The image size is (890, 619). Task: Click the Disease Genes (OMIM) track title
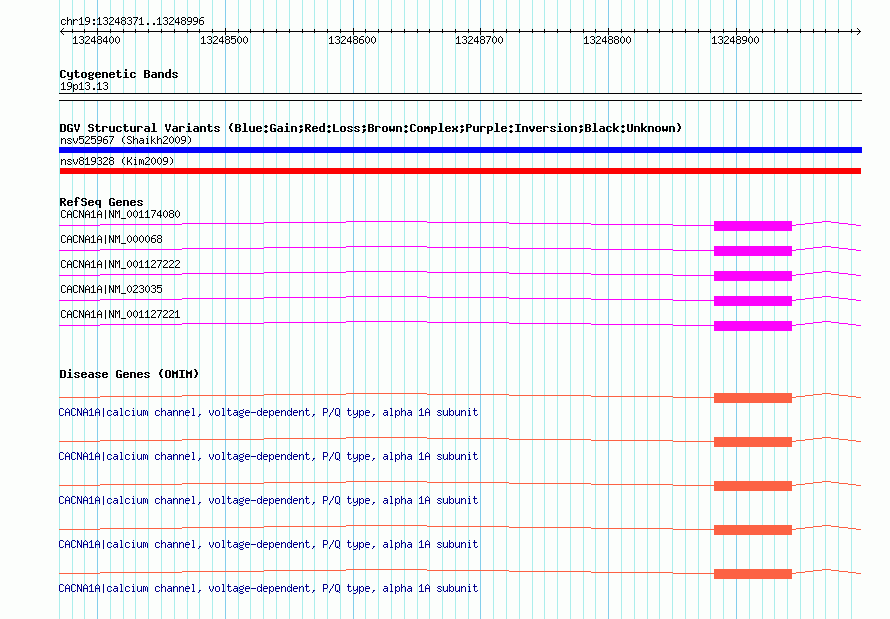(x=129, y=374)
